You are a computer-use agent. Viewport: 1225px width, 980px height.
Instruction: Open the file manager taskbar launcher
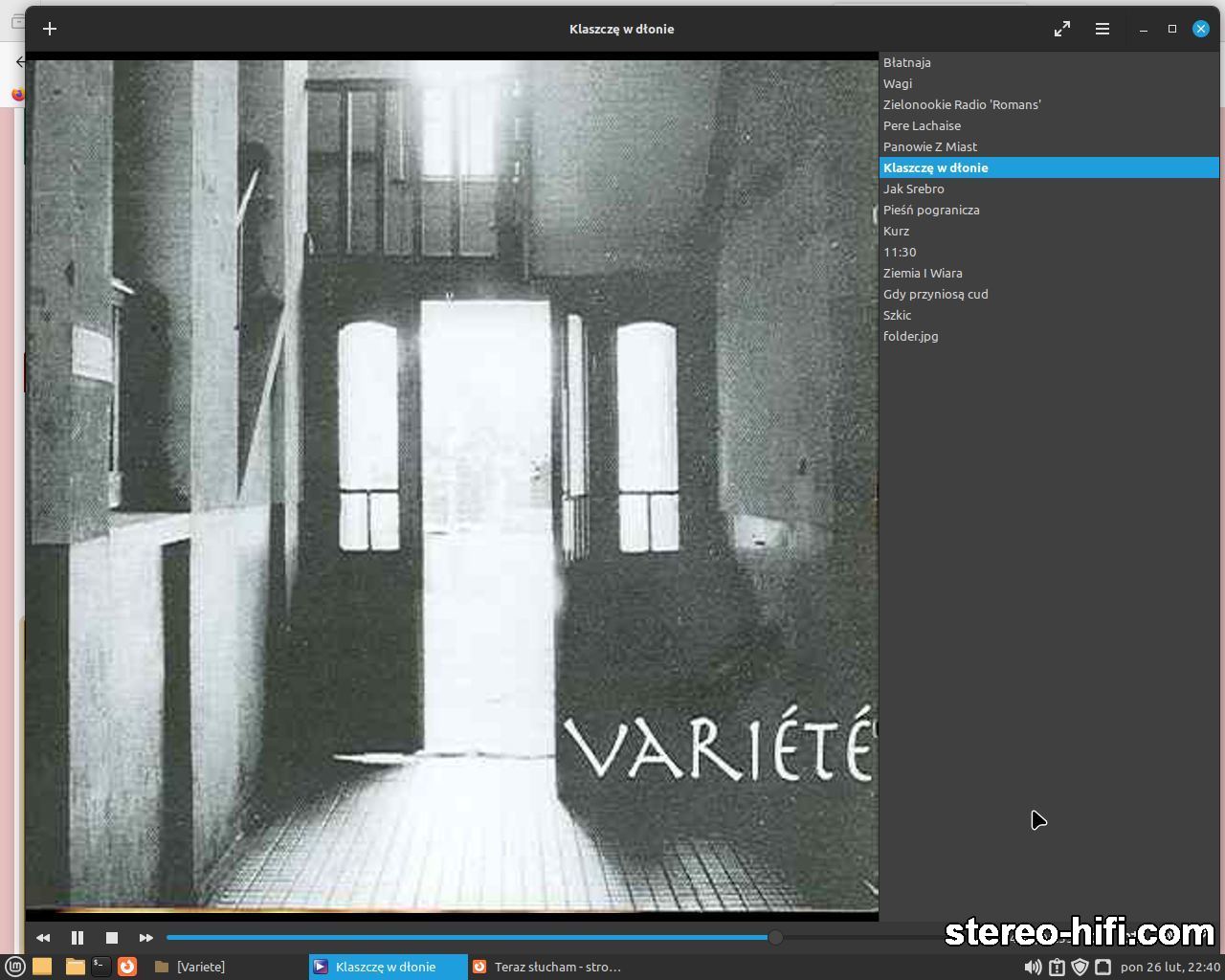[75, 967]
